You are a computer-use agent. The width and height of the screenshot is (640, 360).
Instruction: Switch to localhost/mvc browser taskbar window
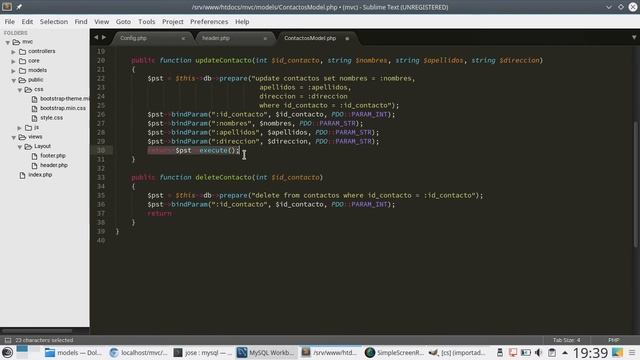(139, 352)
